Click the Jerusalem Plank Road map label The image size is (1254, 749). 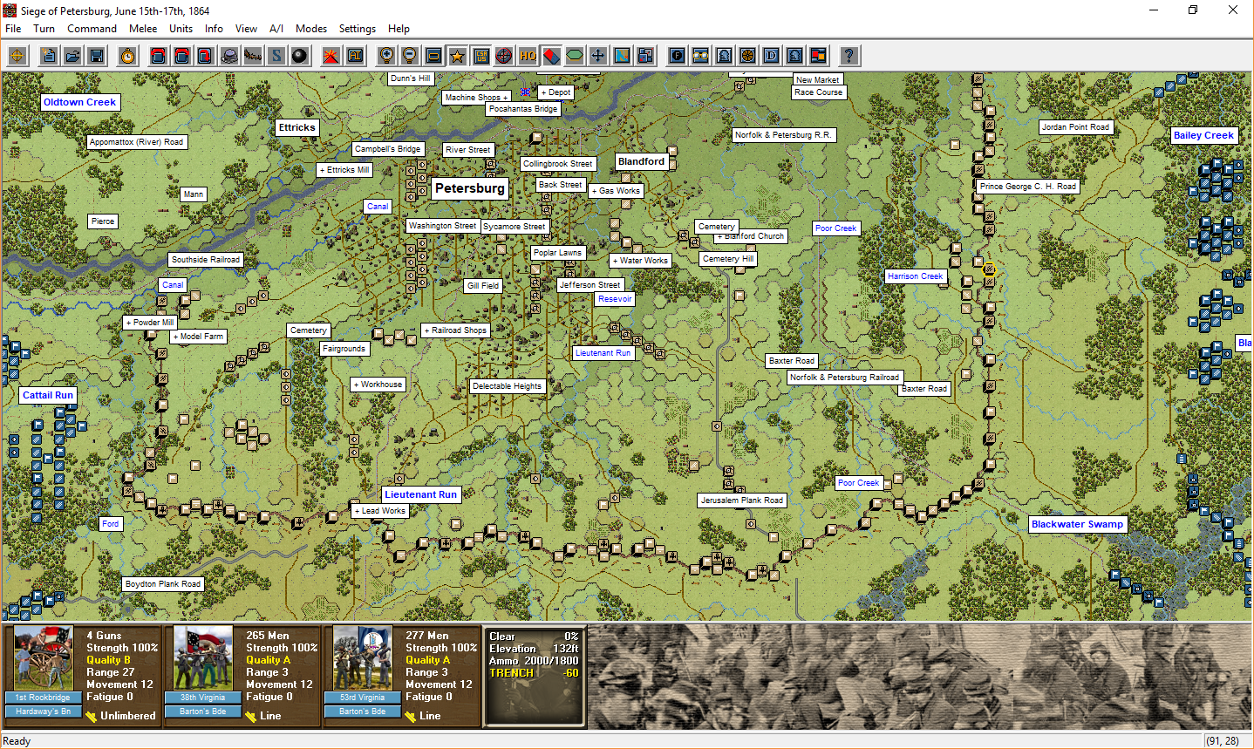[742, 500]
